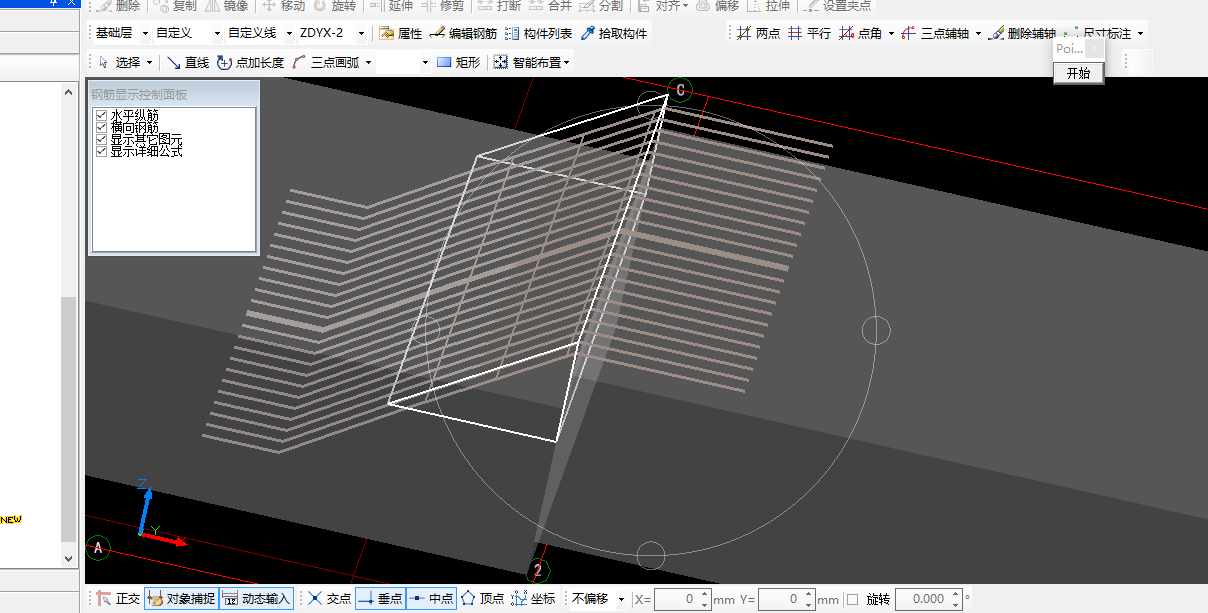Image resolution: width=1208 pixels, height=613 pixels.
Task: Click the 打断 break tool
Action: tap(498, 5)
